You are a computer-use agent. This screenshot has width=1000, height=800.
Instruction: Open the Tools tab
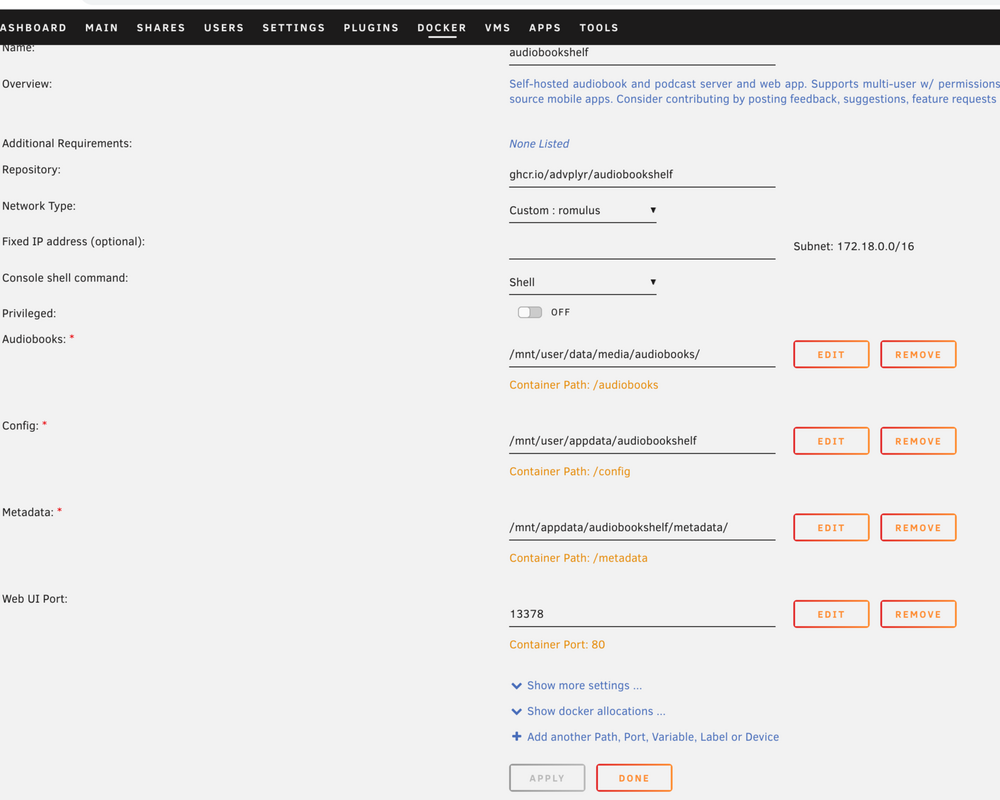pyautogui.click(x=599, y=28)
